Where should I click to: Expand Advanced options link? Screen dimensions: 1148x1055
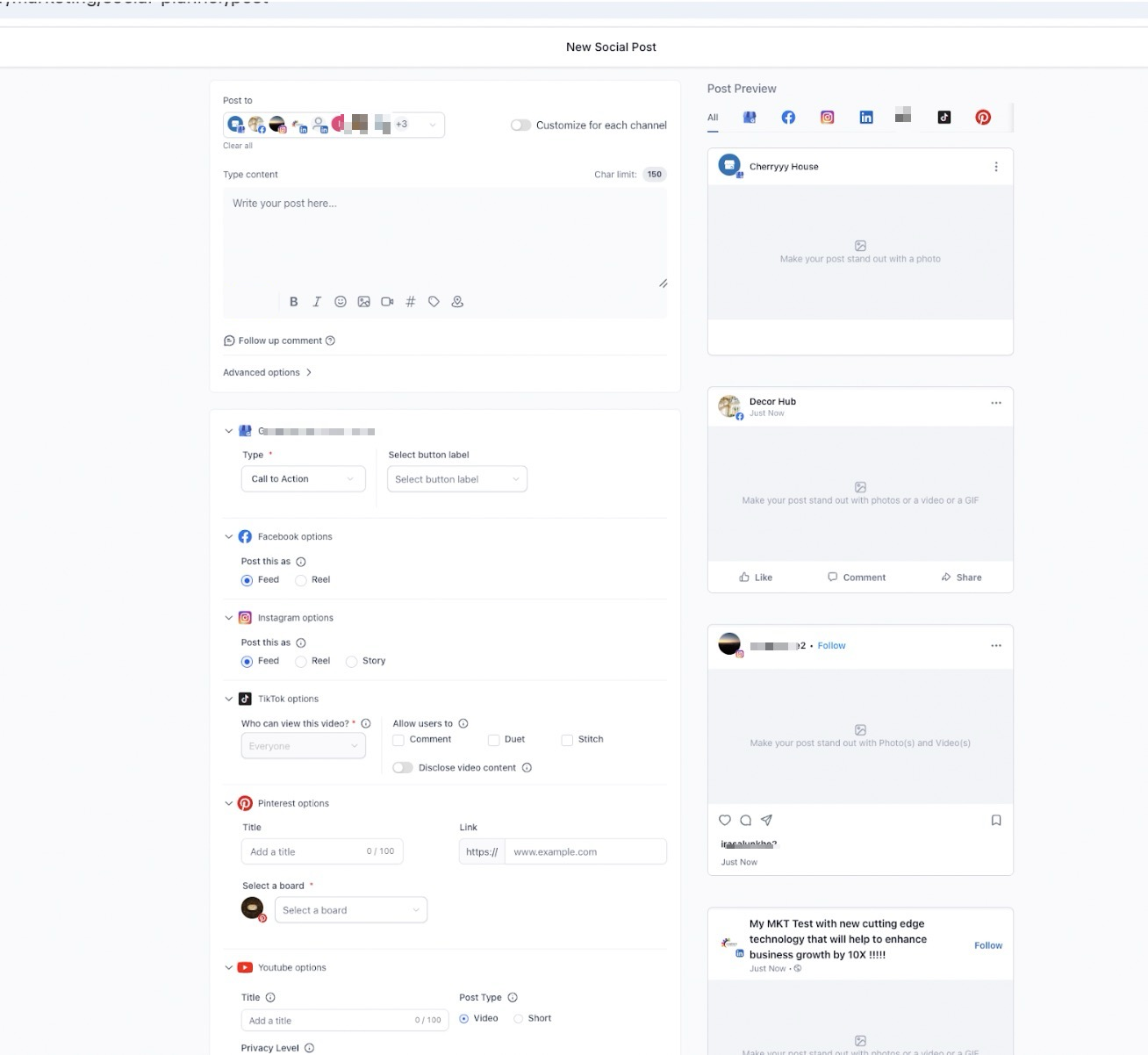click(268, 373)
